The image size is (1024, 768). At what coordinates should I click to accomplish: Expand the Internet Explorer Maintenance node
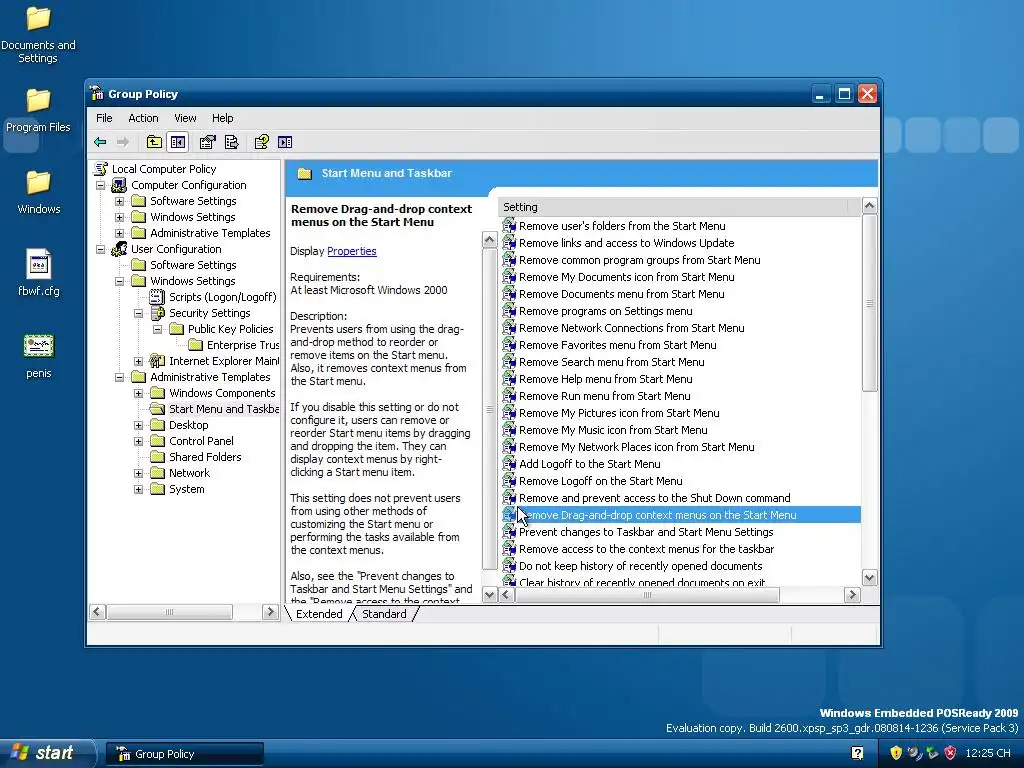138,361
